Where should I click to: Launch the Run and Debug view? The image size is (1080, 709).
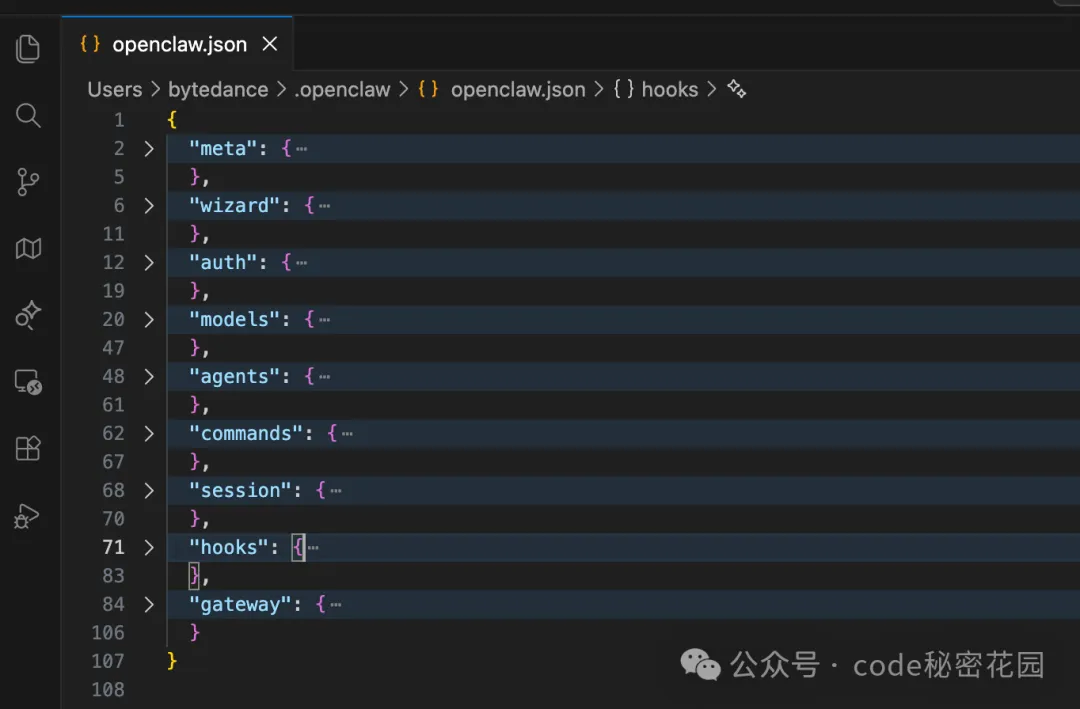[x=28, y=515]
